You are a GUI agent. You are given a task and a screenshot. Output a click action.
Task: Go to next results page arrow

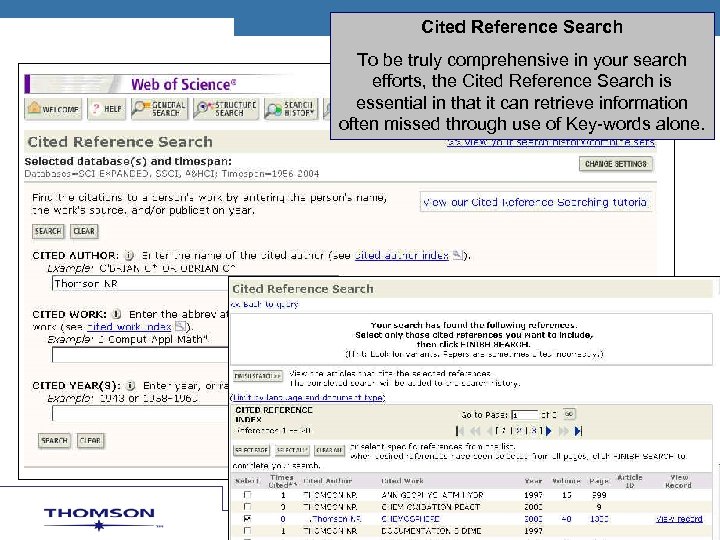click(549, 431)
